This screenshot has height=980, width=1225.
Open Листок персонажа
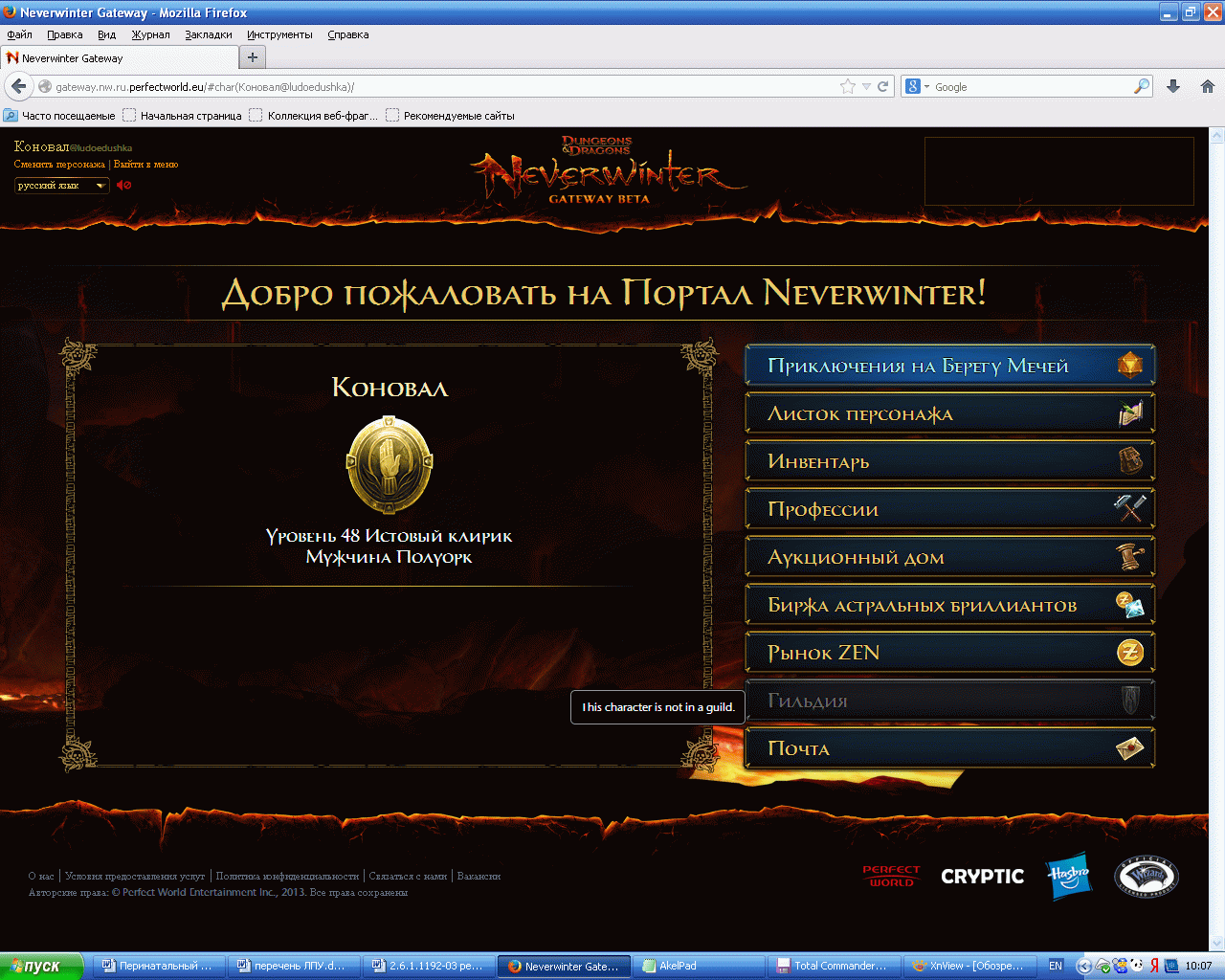coord(950,413)
